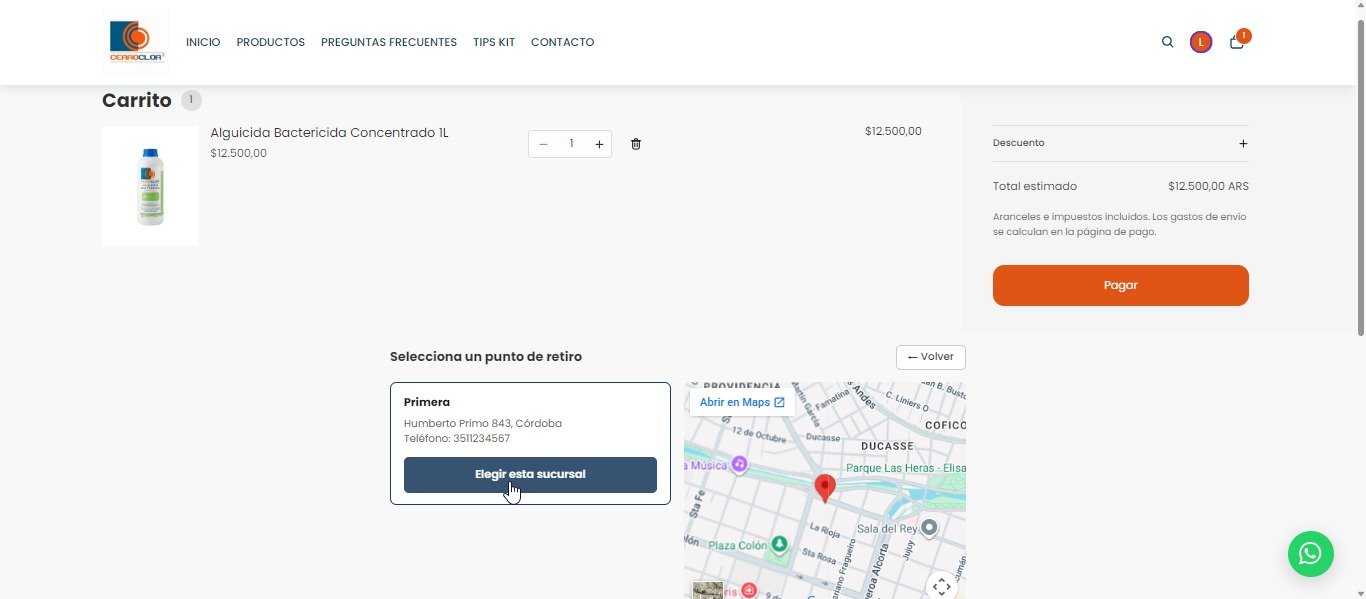Viewport: 1366px width, 599px height.
Task: Click Teléfono: 3511234567 text
Action: click(x=457, y=438)
